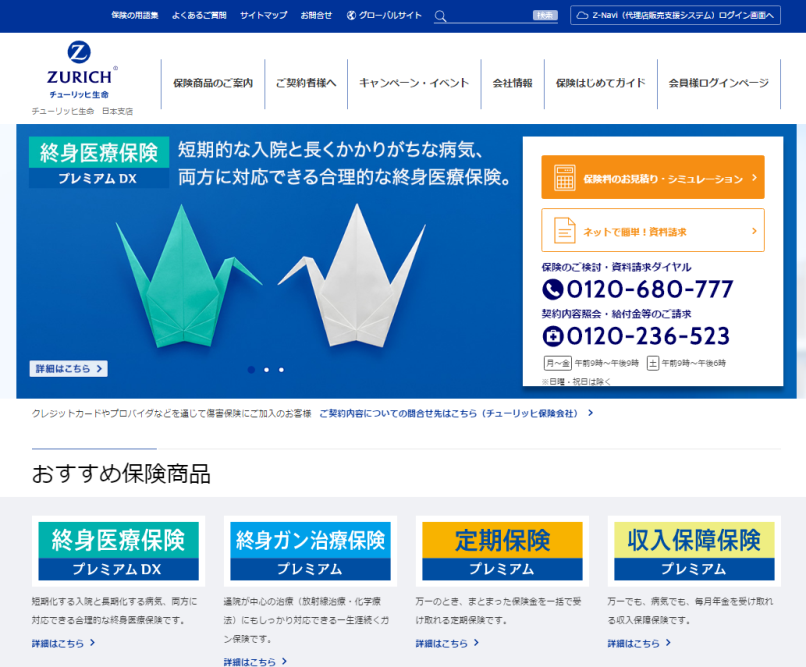This screenshot has width=806, height=667.
Task: Click phone number 0120-236-523
Action: [x=648, y=336]
